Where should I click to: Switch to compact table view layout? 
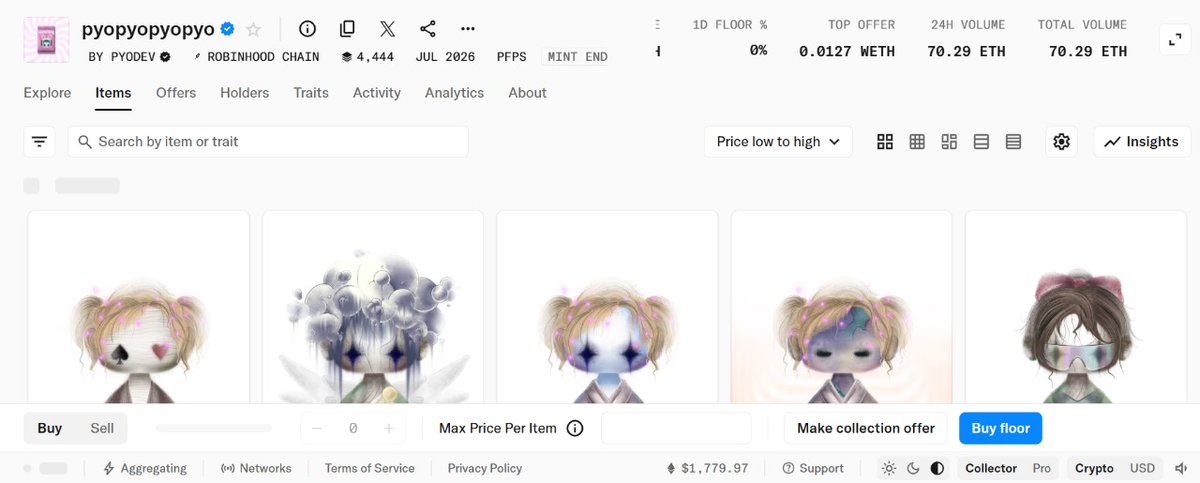1013,142
